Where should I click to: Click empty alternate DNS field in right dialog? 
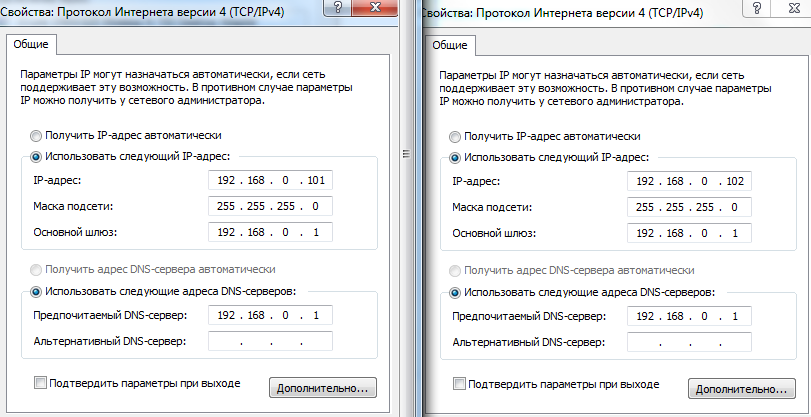click(x=689, y=342)
